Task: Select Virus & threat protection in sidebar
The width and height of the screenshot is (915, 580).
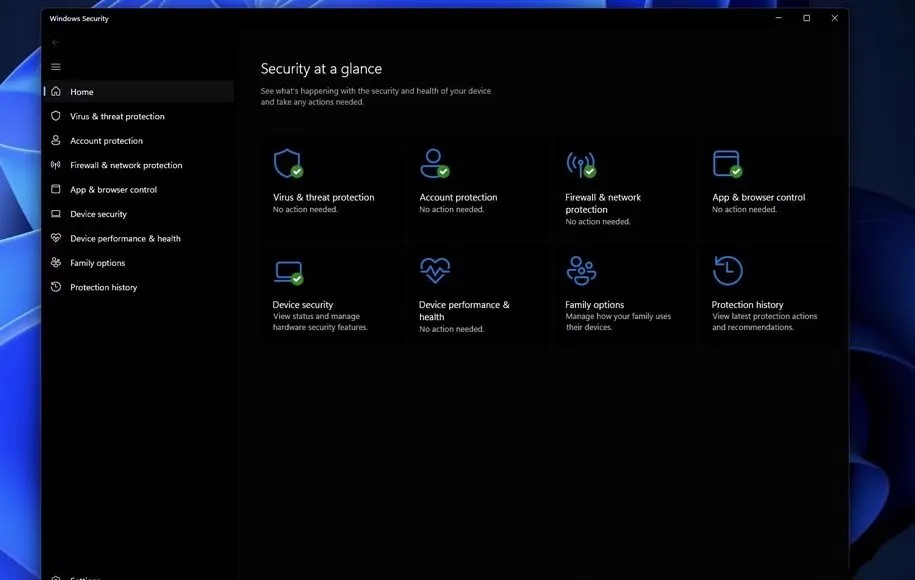Action: coord(117,116)
